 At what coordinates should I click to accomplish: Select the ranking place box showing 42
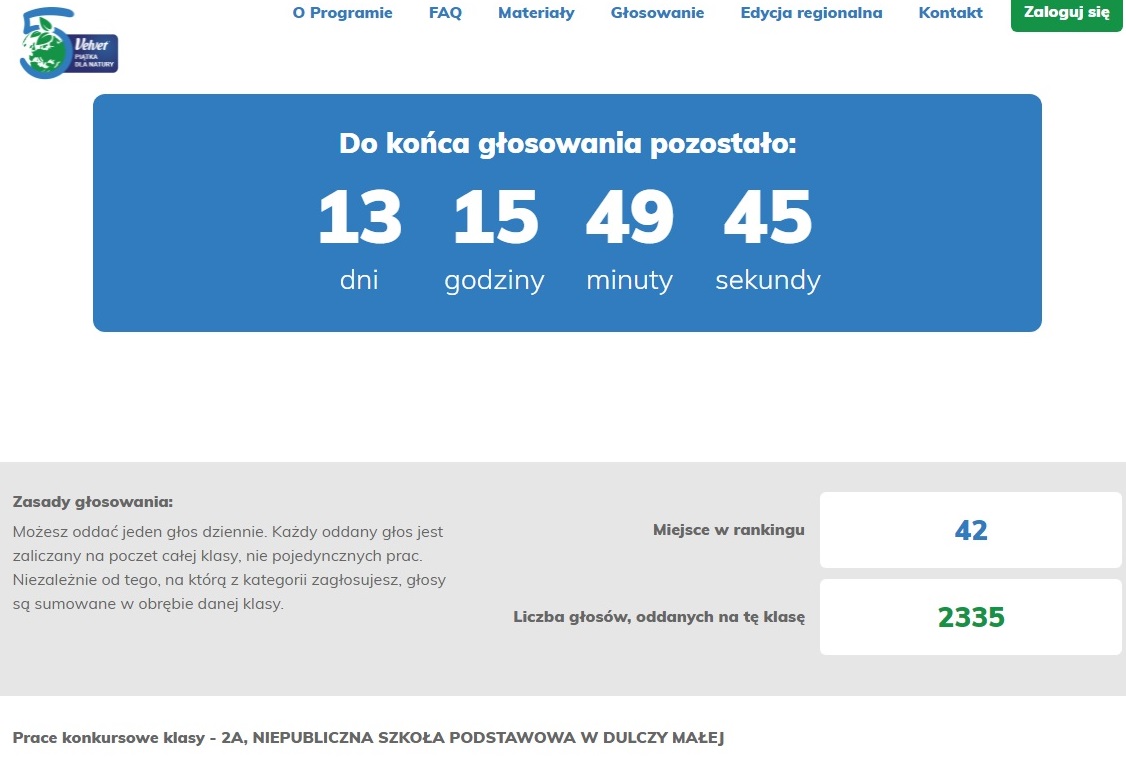tap(970, 530)
